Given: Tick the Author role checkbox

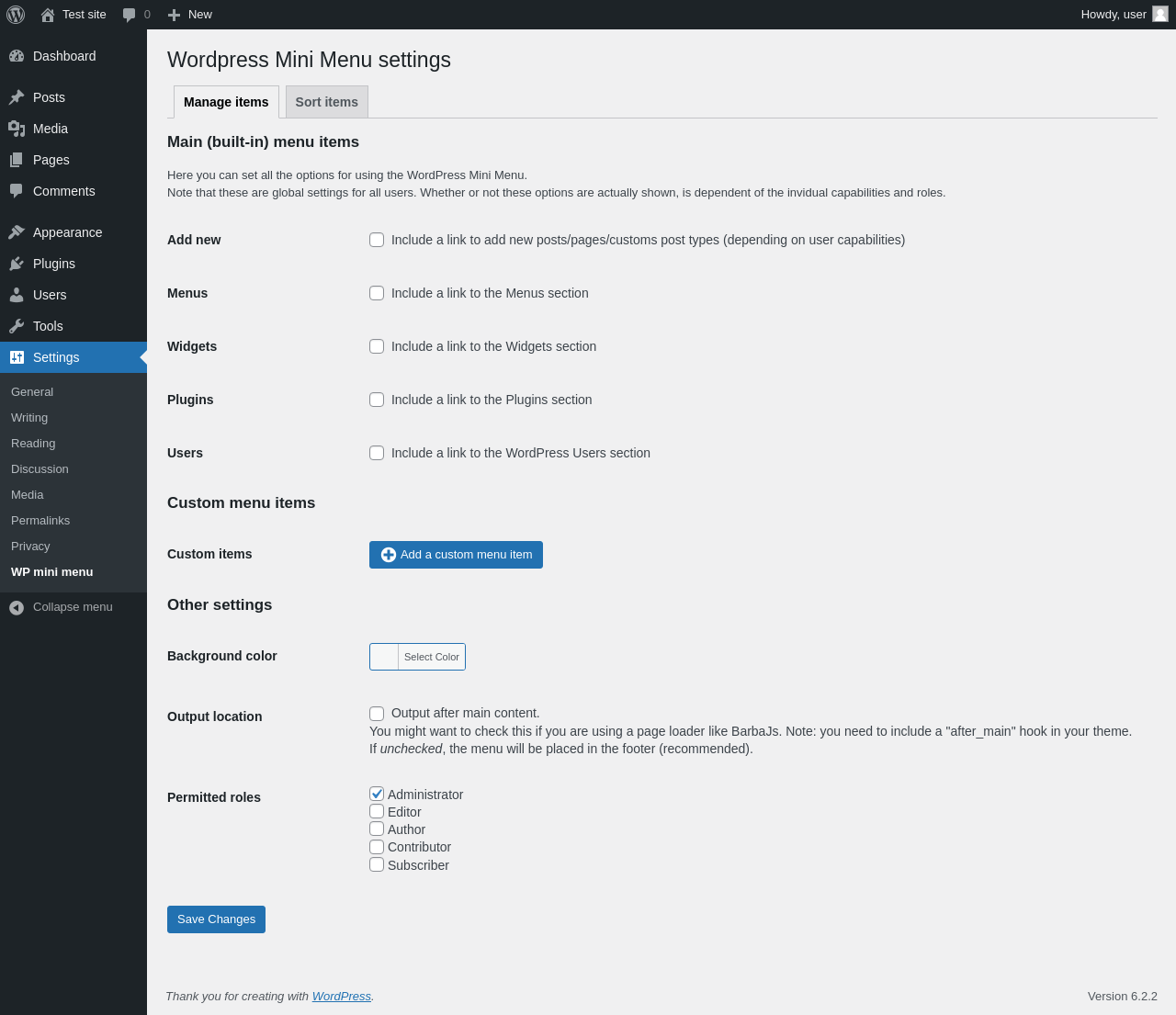Looking at the screenshot, I should point(377,829).
